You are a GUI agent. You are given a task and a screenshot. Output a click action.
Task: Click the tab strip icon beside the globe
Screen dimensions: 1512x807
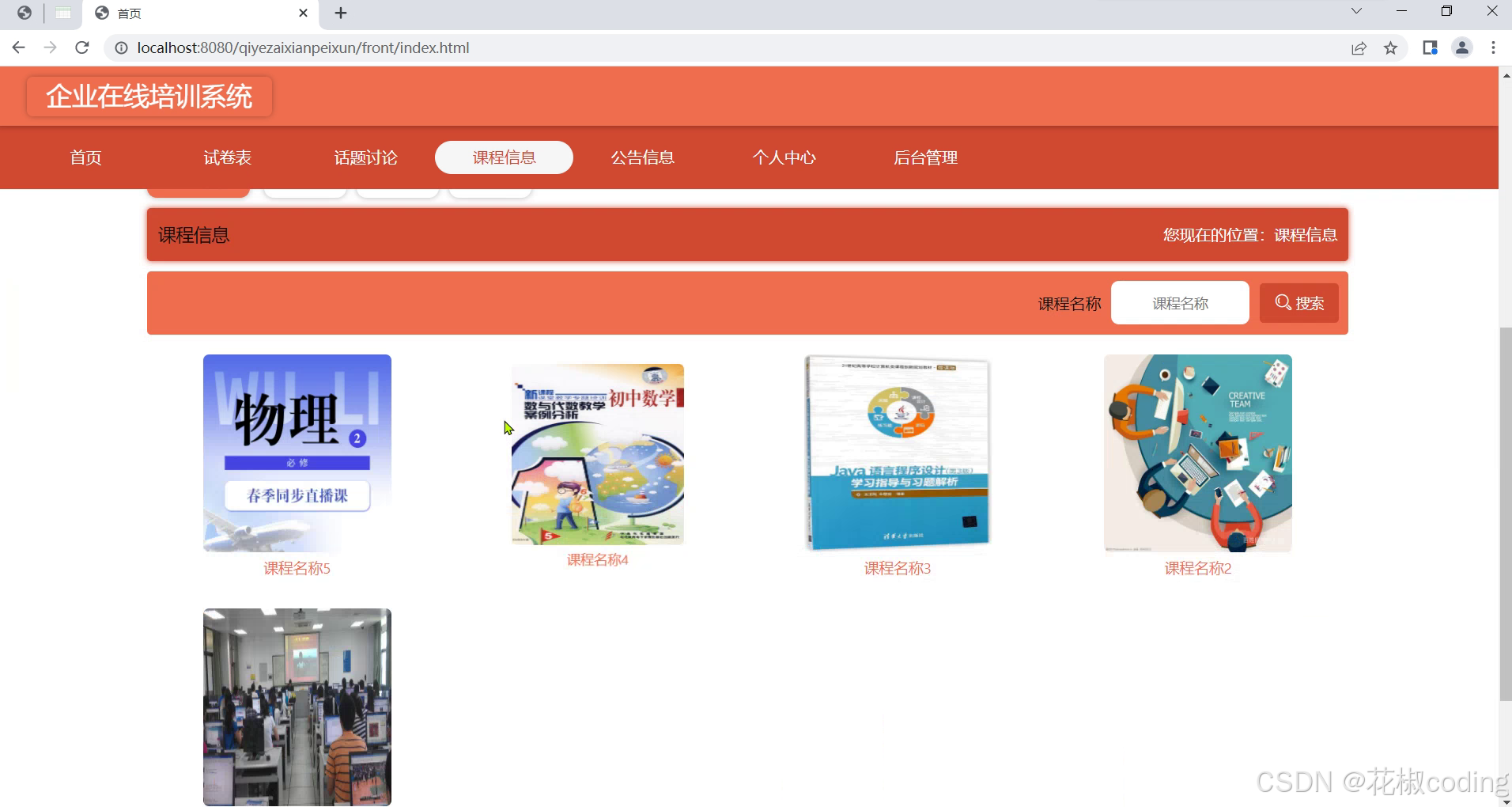click(x=63, y=13)
